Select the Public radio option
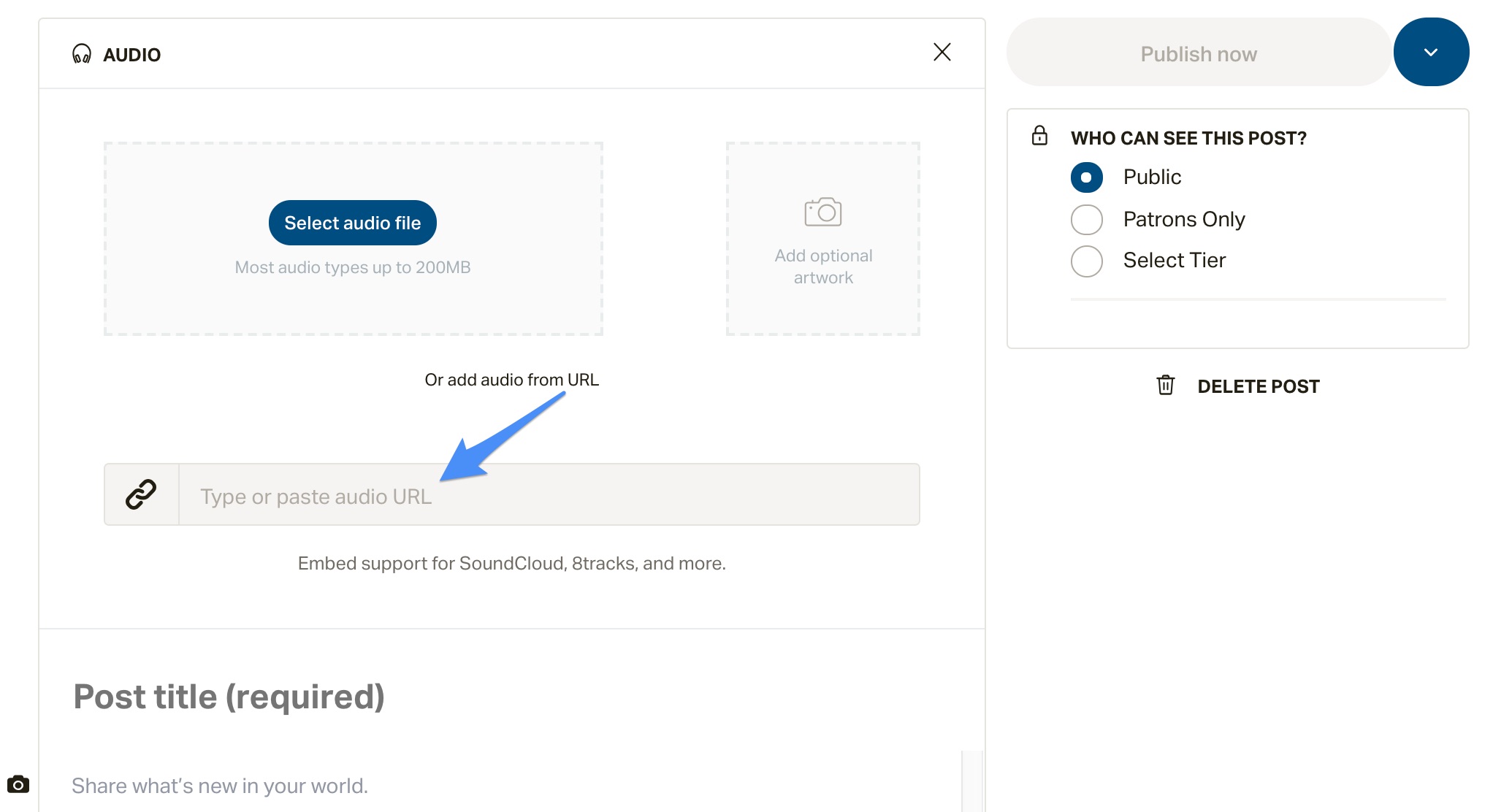The image size is (1493, 812). click(1087, 177)
